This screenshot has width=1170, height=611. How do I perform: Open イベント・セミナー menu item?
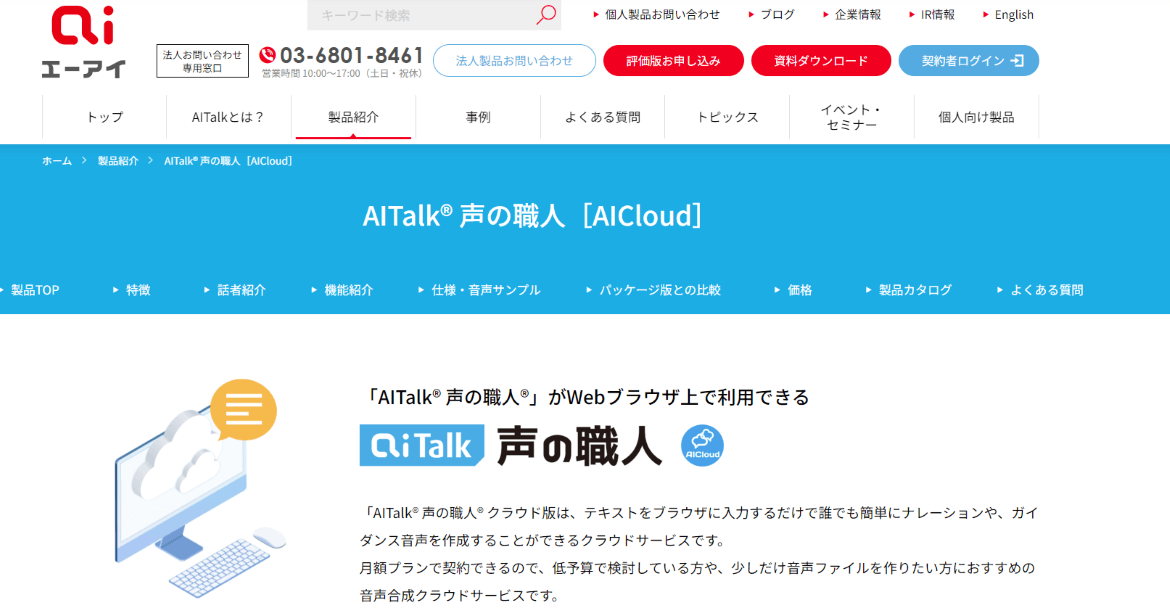tap(851, 117)
